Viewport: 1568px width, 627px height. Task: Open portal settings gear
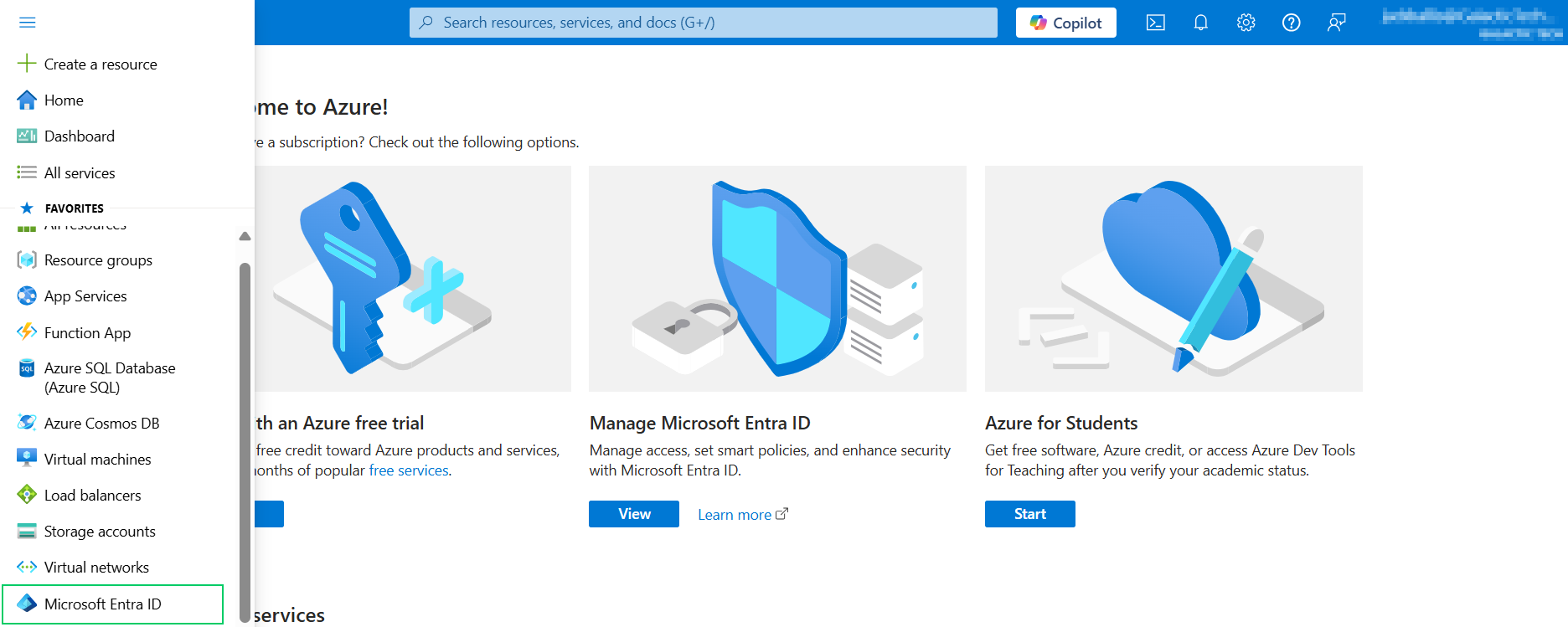point(1246,23)
